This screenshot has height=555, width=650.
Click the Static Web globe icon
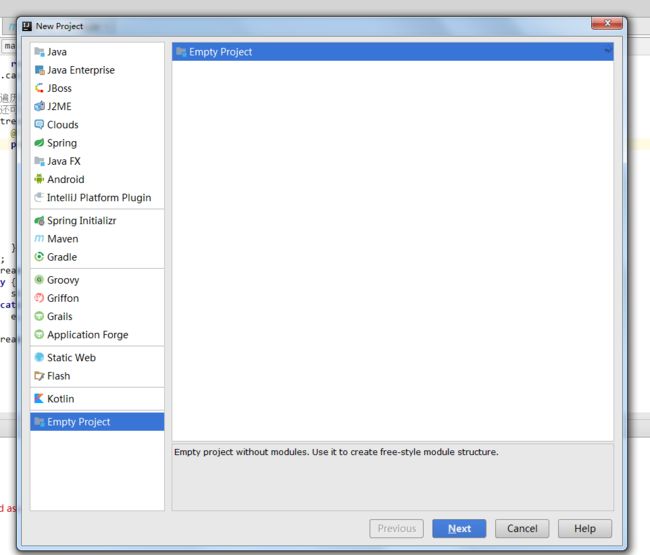pyautogui.click(x=39, y=357)
